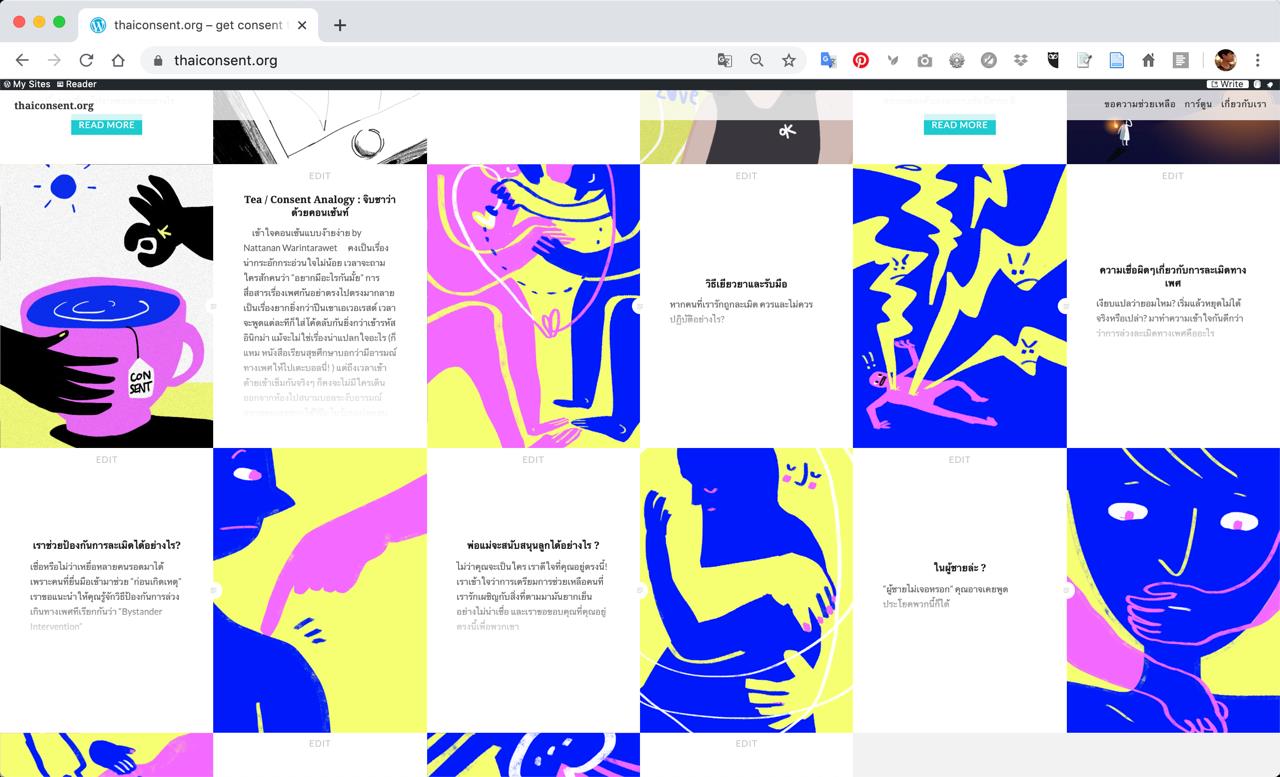This screenshot has height=777, width=1280.
Task: Click the zoom magnifier icon in address bar
Action: point(757,60)
